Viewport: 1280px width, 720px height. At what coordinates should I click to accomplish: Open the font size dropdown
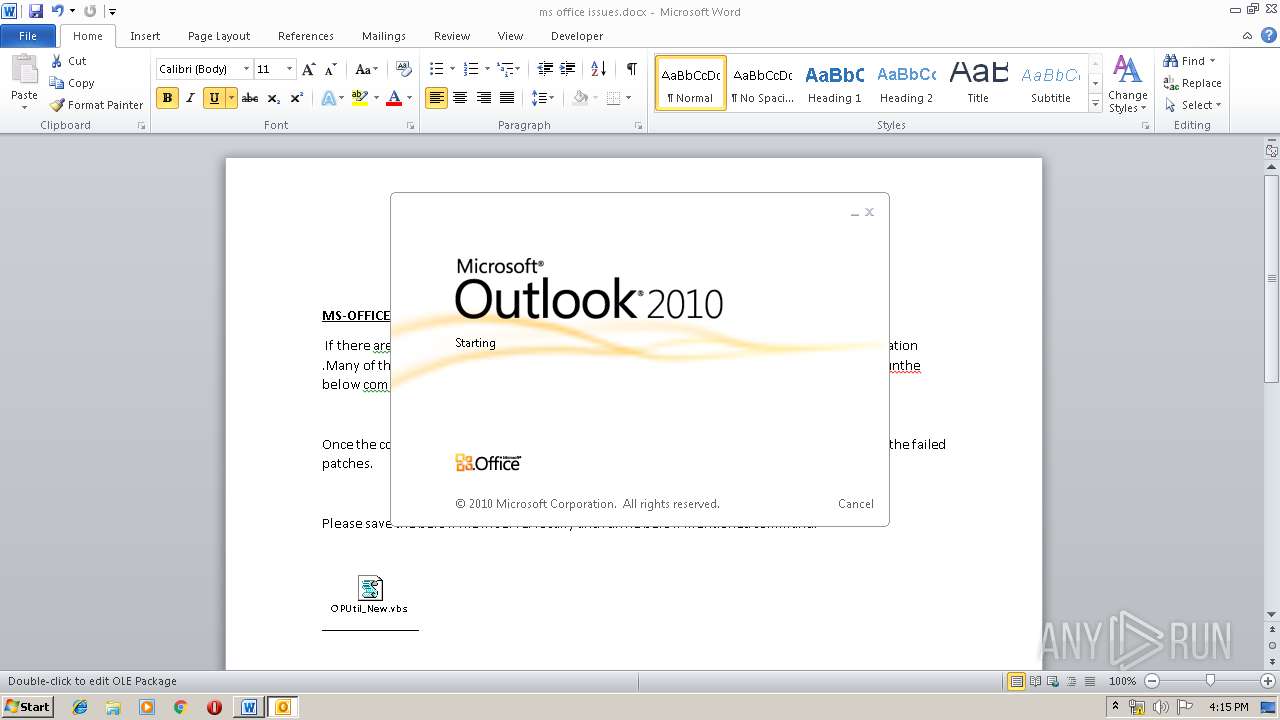click(290, 69)
